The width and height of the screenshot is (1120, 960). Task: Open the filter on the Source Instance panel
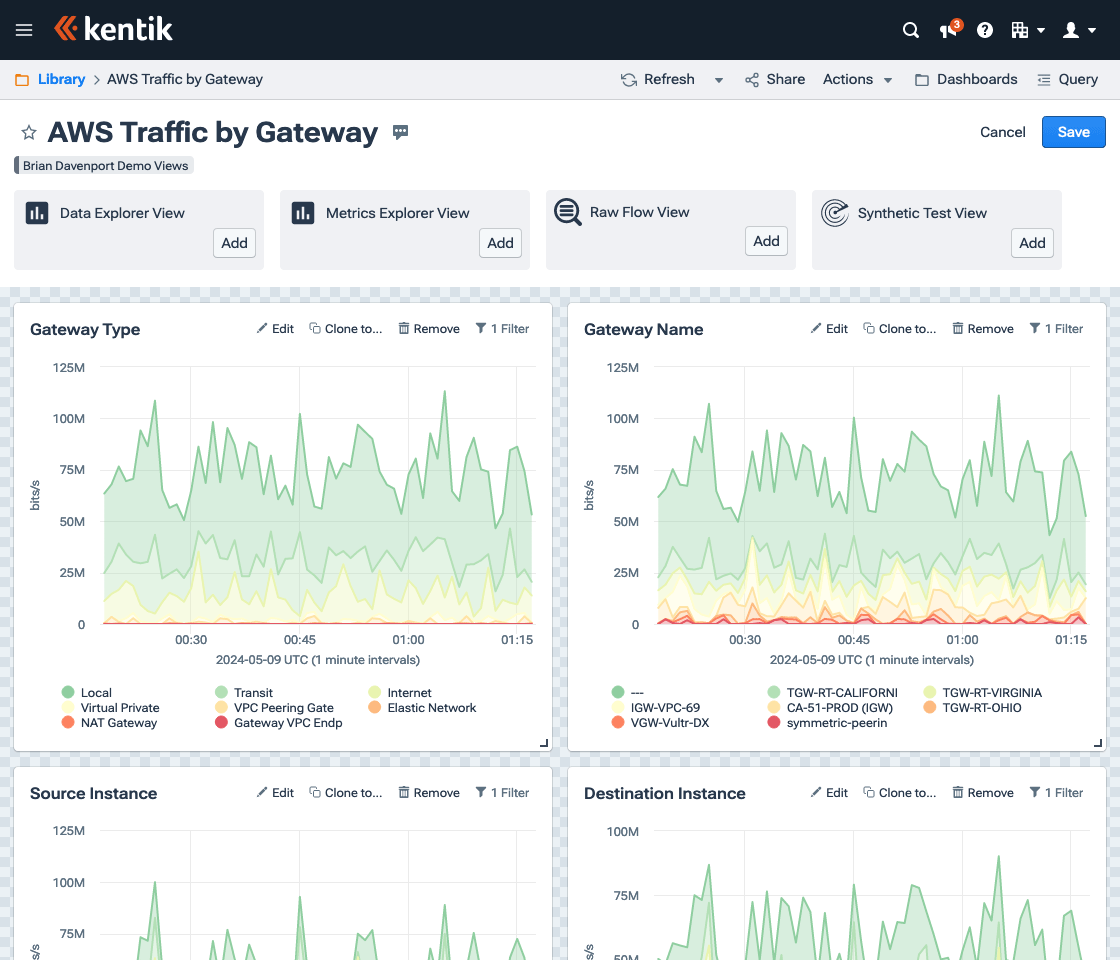pyautogui.click(x=502, y=792)
